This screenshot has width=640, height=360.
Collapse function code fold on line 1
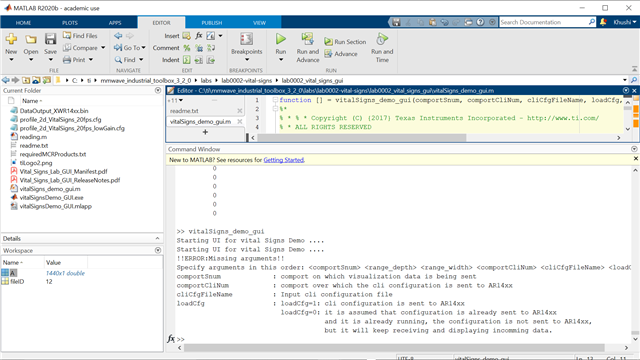coord(275,100)
